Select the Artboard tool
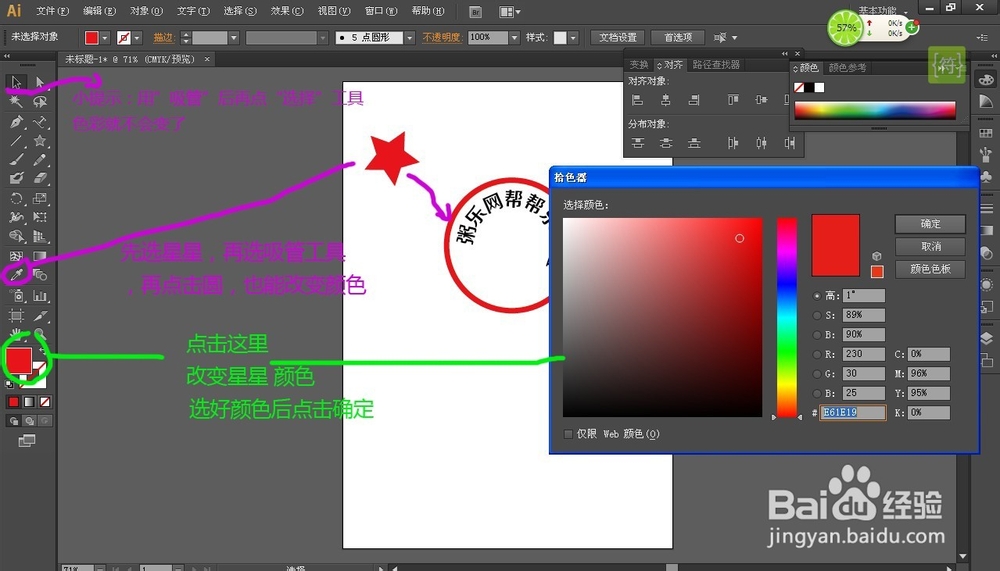The image size is (1000, 571). click(x=16, y=316)
